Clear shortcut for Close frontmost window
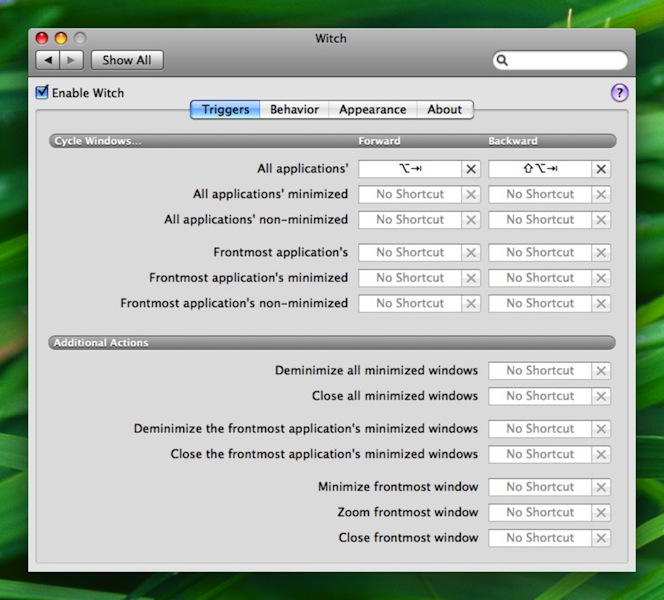Viewport: 664px width, 600px height. pos(601,538)
